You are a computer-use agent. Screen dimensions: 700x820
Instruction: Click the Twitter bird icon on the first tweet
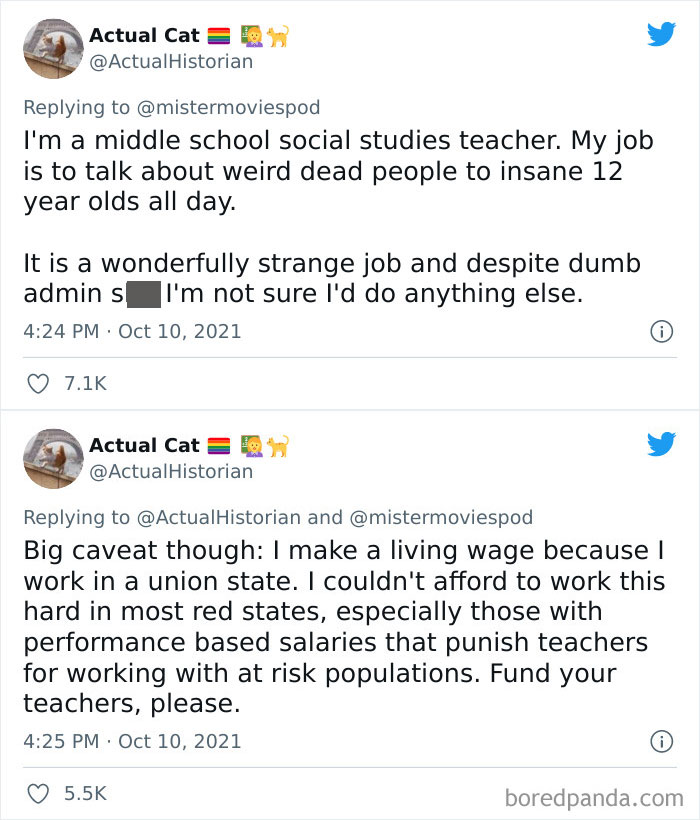click(x=661, y=33)
